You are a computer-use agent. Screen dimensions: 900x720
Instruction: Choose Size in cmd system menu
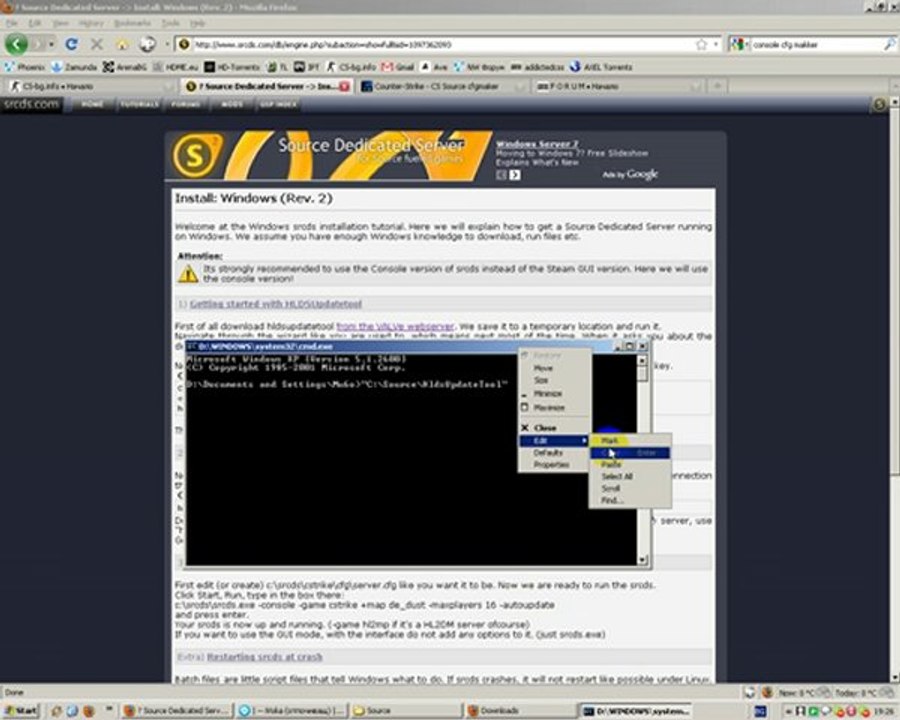coord(553,380)
